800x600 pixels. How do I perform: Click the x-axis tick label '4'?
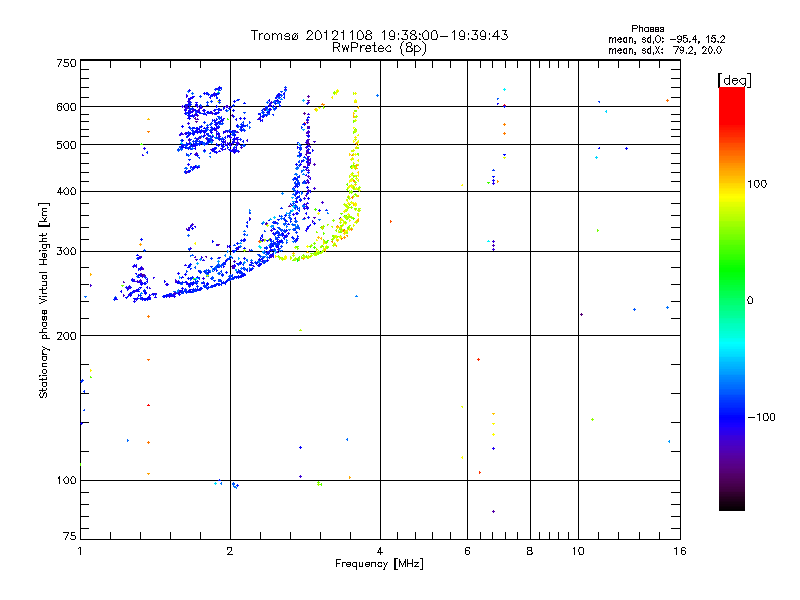(380, 551)
